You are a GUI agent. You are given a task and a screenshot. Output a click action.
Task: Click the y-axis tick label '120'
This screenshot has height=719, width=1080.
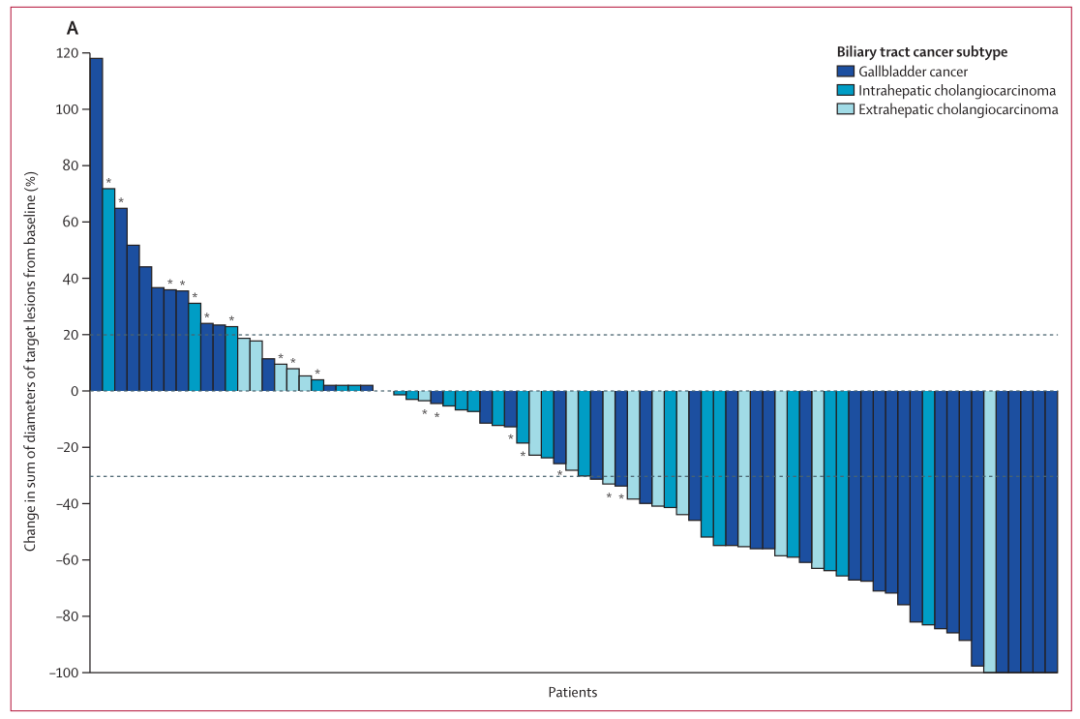(67, 53)
